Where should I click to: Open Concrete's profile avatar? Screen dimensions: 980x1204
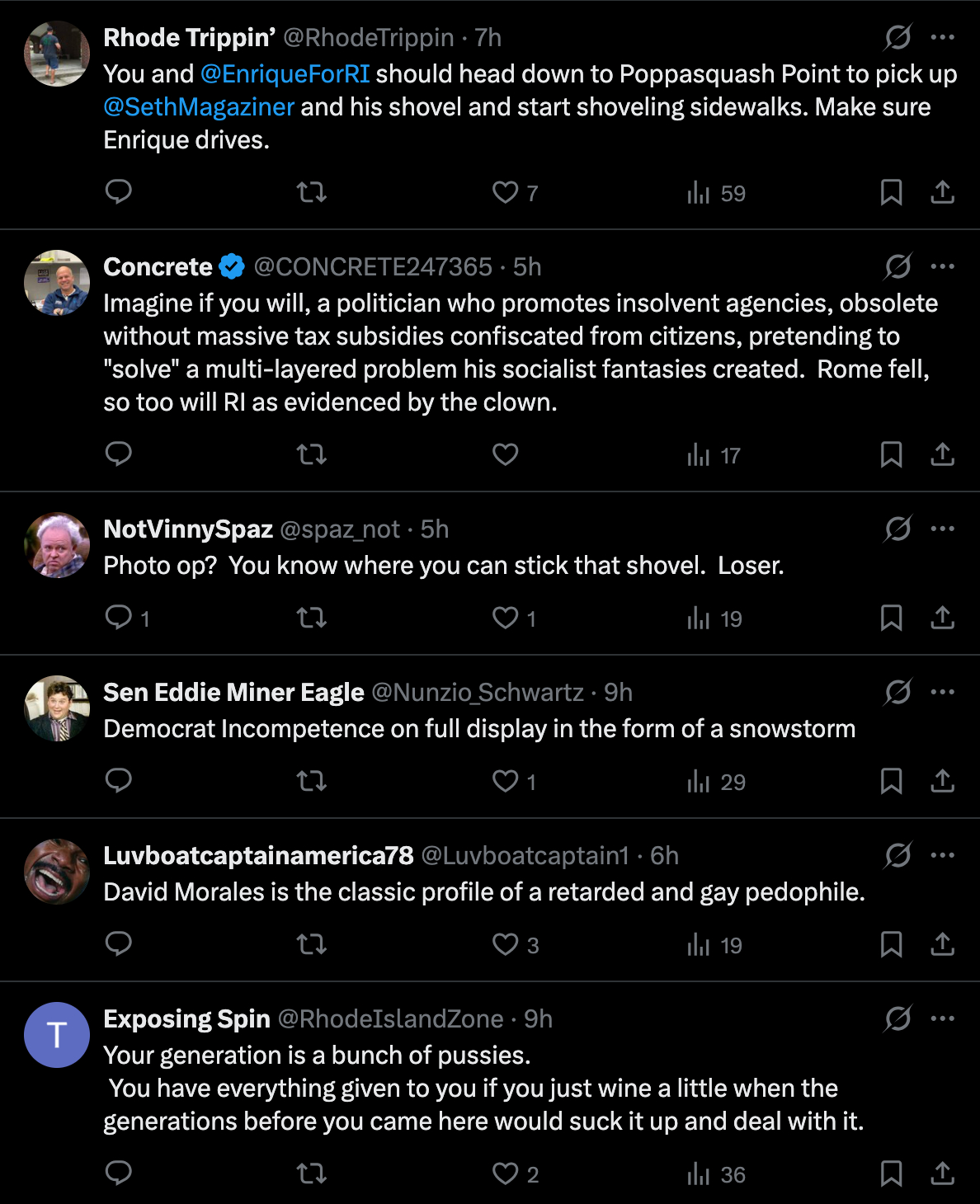[x=57, y=283]
